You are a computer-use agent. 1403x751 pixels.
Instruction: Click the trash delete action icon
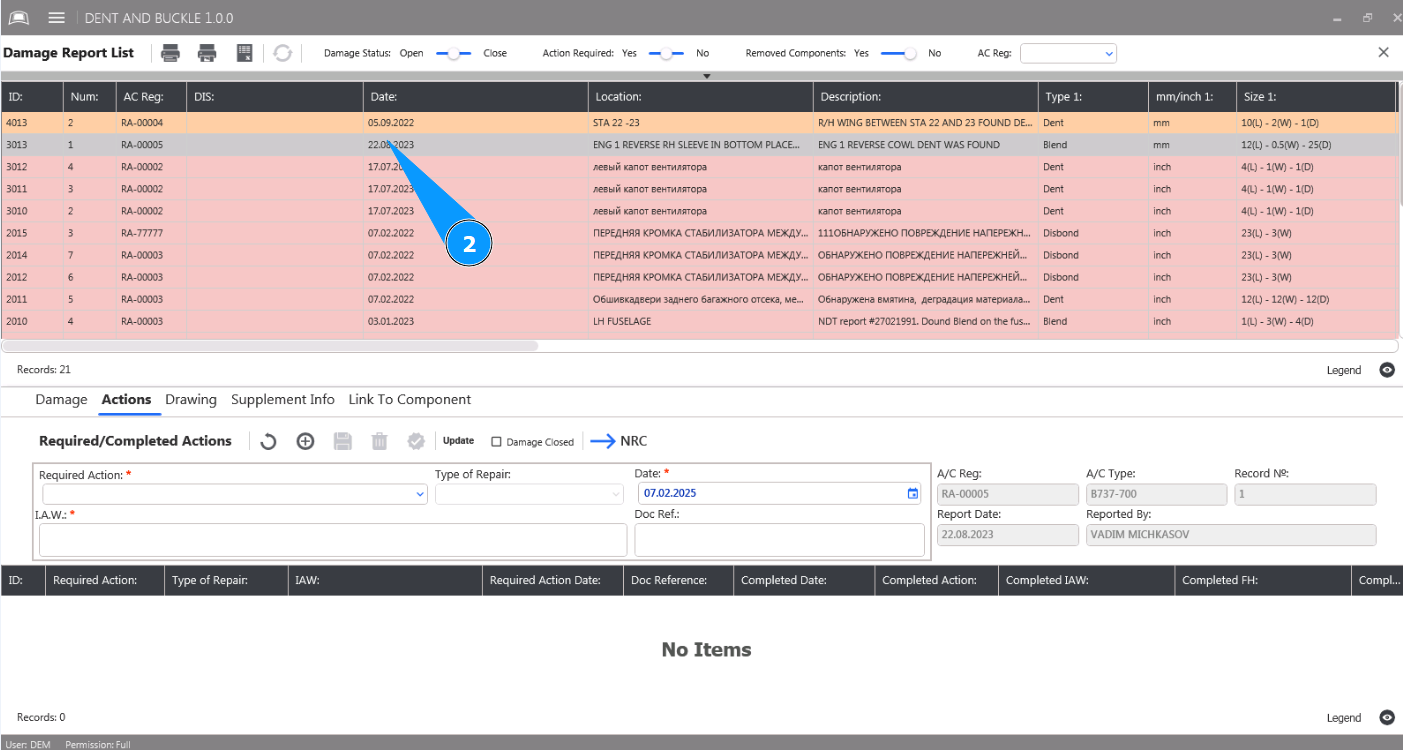[379, 441]
